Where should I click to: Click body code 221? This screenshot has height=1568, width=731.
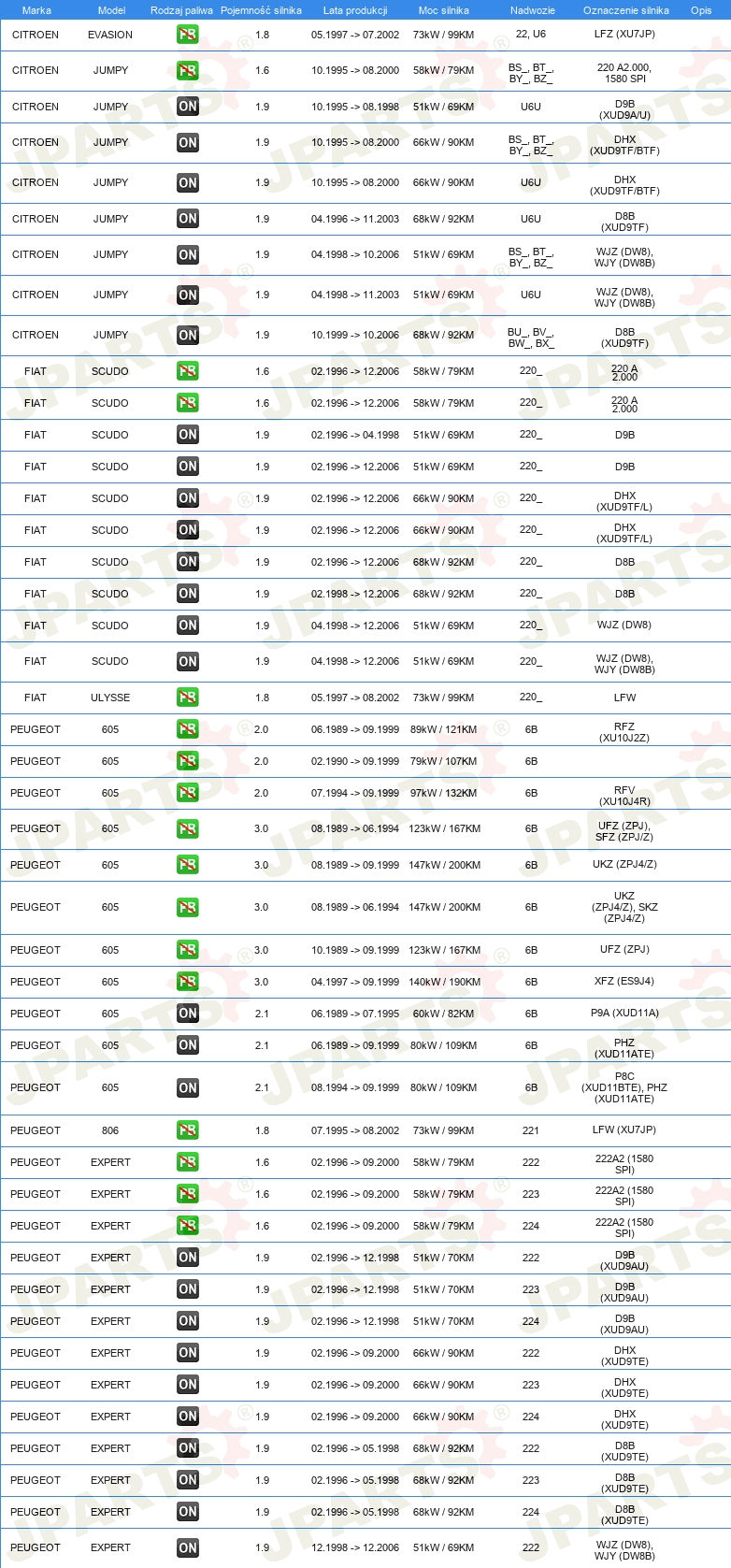point(531,1130)
